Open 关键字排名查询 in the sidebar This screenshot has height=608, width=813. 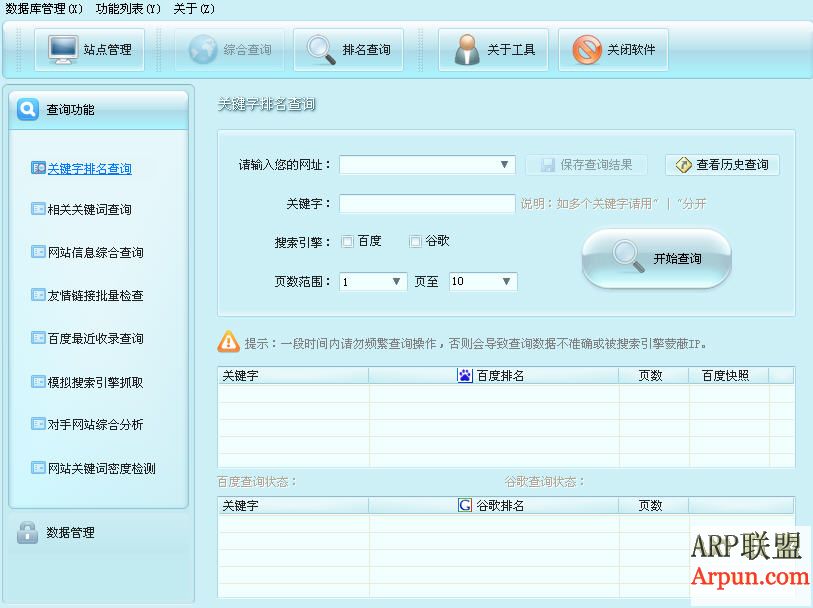(x=87, y=168)
